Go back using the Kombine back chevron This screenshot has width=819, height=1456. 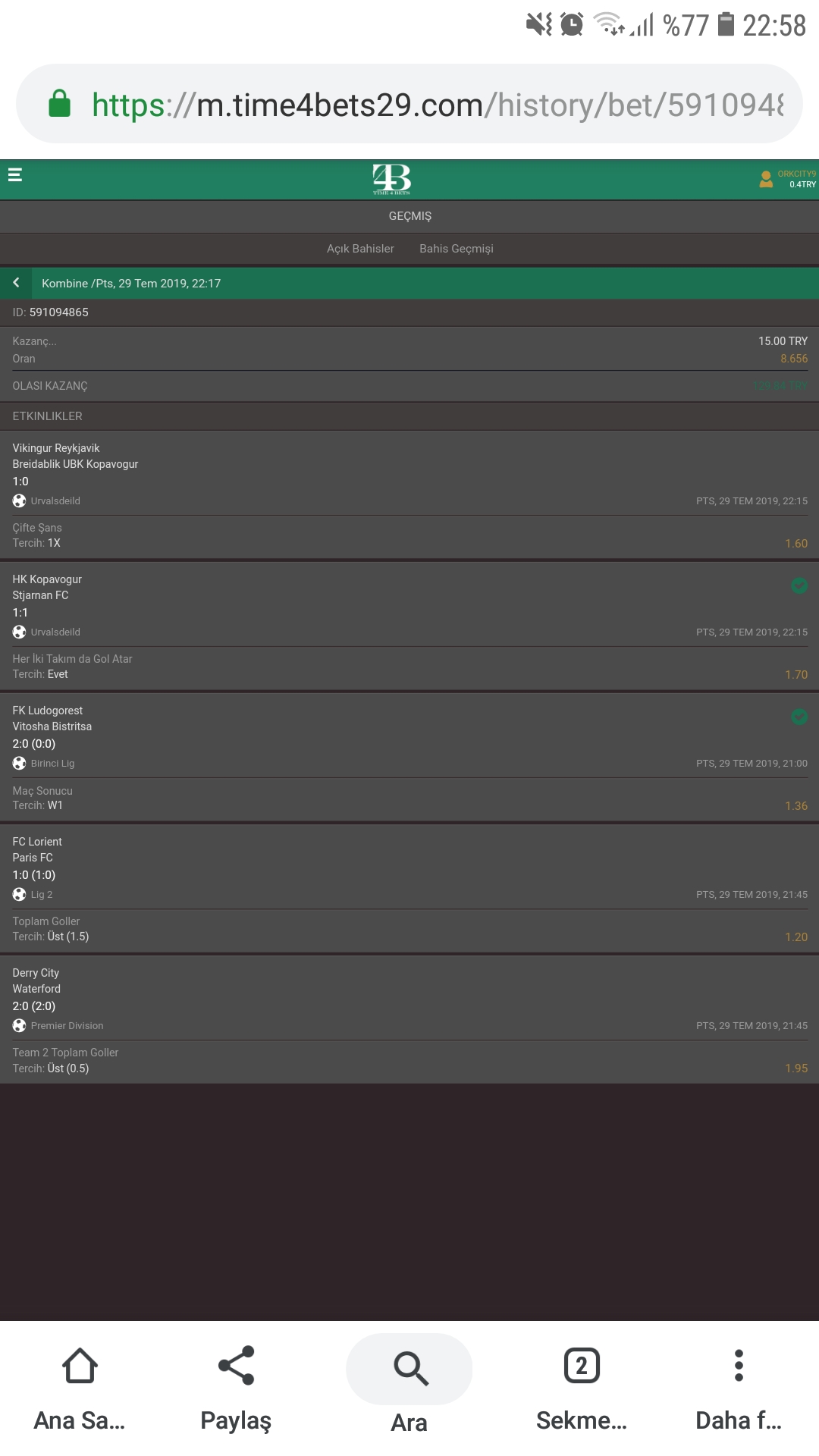coord(16,282)
